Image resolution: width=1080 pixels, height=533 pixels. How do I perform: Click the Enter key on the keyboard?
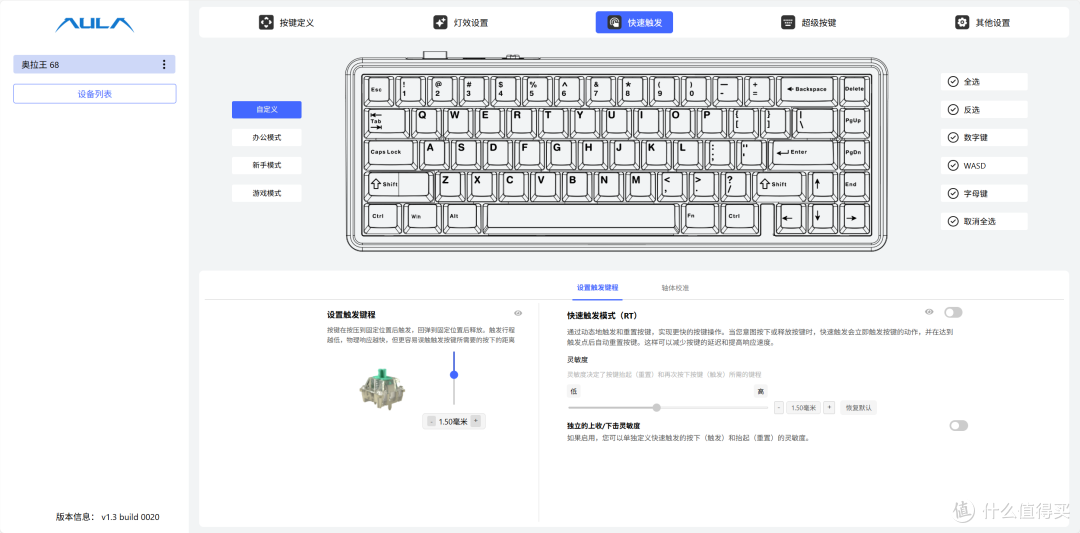801,153
